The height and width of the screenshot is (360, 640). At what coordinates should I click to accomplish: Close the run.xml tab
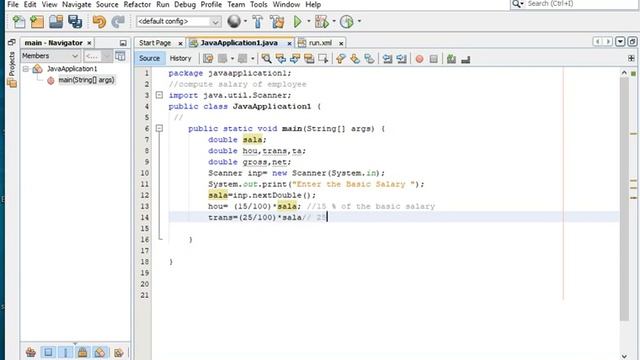(x=341, y=43)
